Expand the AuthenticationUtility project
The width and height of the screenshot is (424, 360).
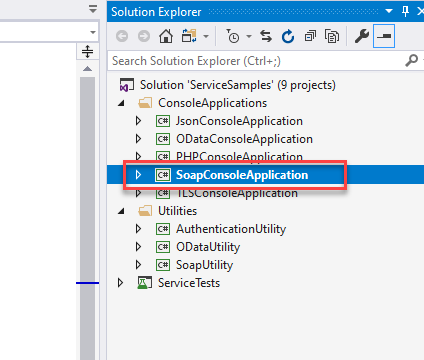point(138,229)
